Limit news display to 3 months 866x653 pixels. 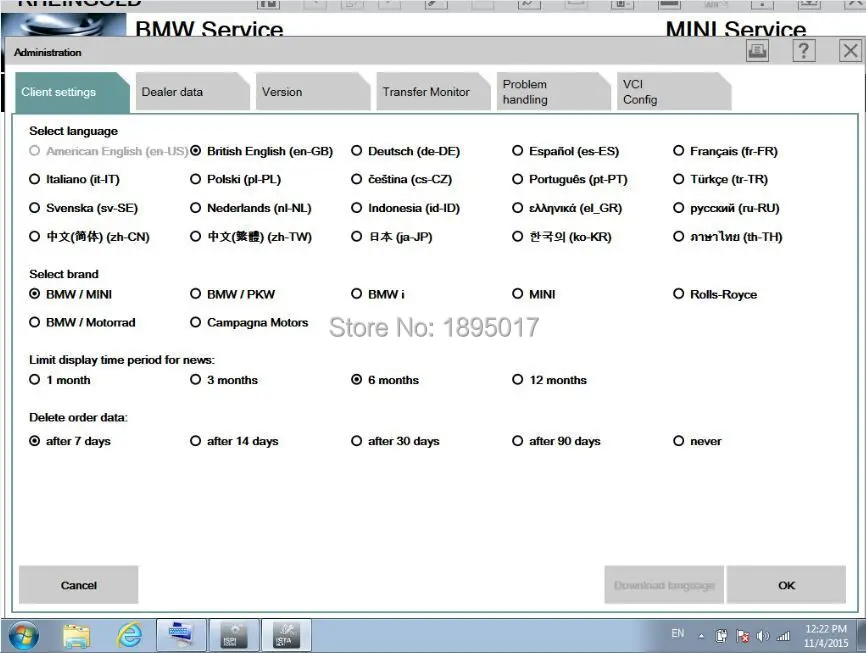tap(224, 380)
